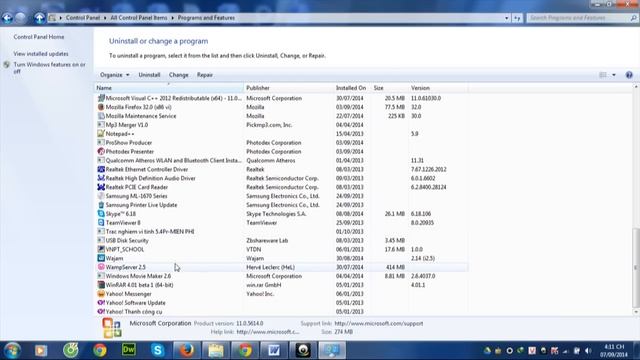This screenshot has height=360, width=640.
Task: Click the Notepad++ program icon
Action: click(x=101, y=133)
